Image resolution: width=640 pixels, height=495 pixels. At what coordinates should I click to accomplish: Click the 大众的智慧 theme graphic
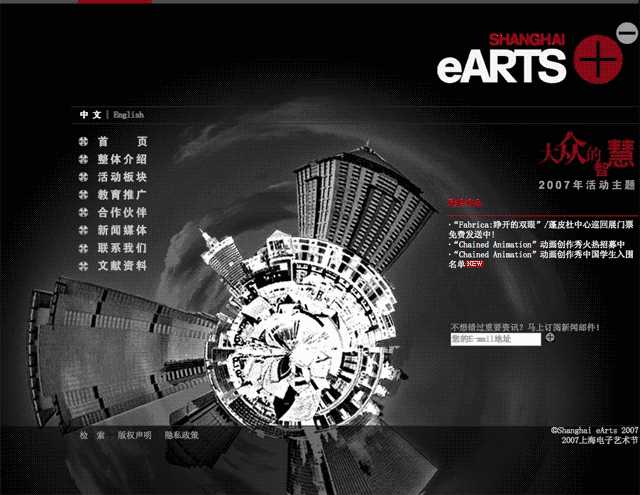[587, 154]
